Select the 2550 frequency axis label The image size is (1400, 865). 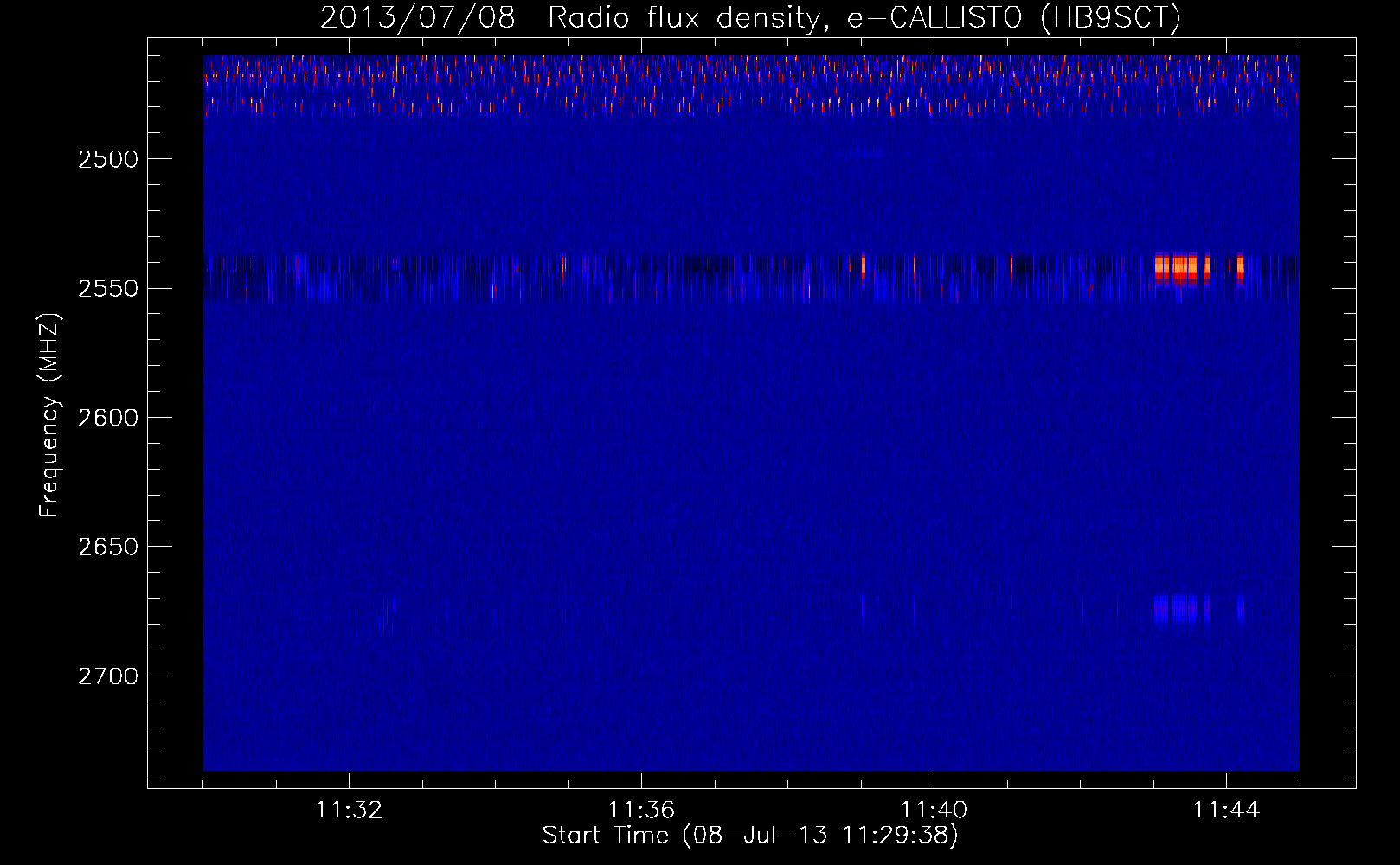(107, 288)
